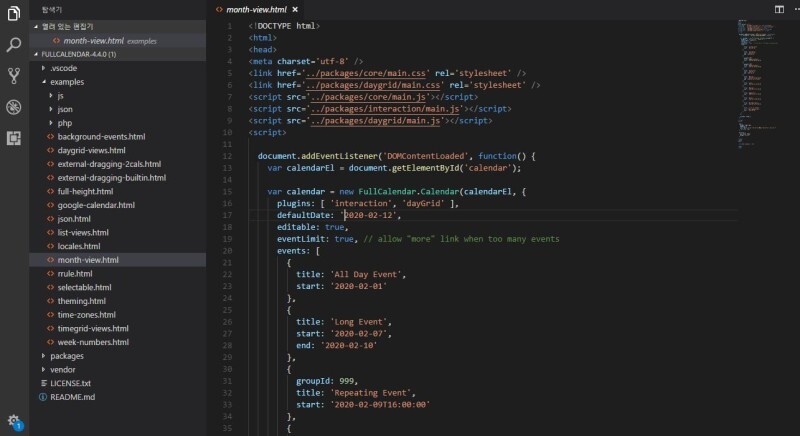Open the Manage gear icon
This screenshot has height=436, width=800.
[x=14, y=421]
